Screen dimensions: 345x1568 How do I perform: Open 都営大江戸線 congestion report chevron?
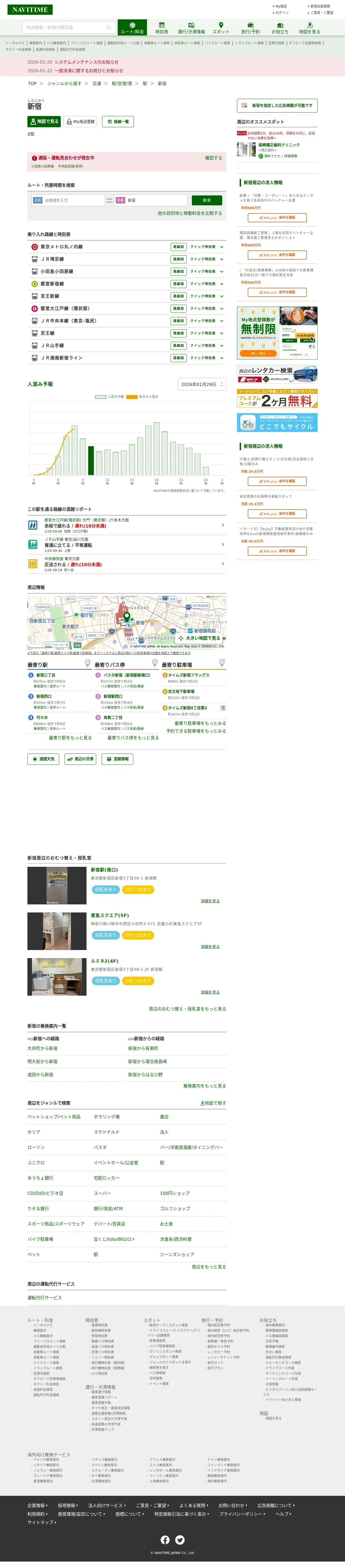pos(222,525)
